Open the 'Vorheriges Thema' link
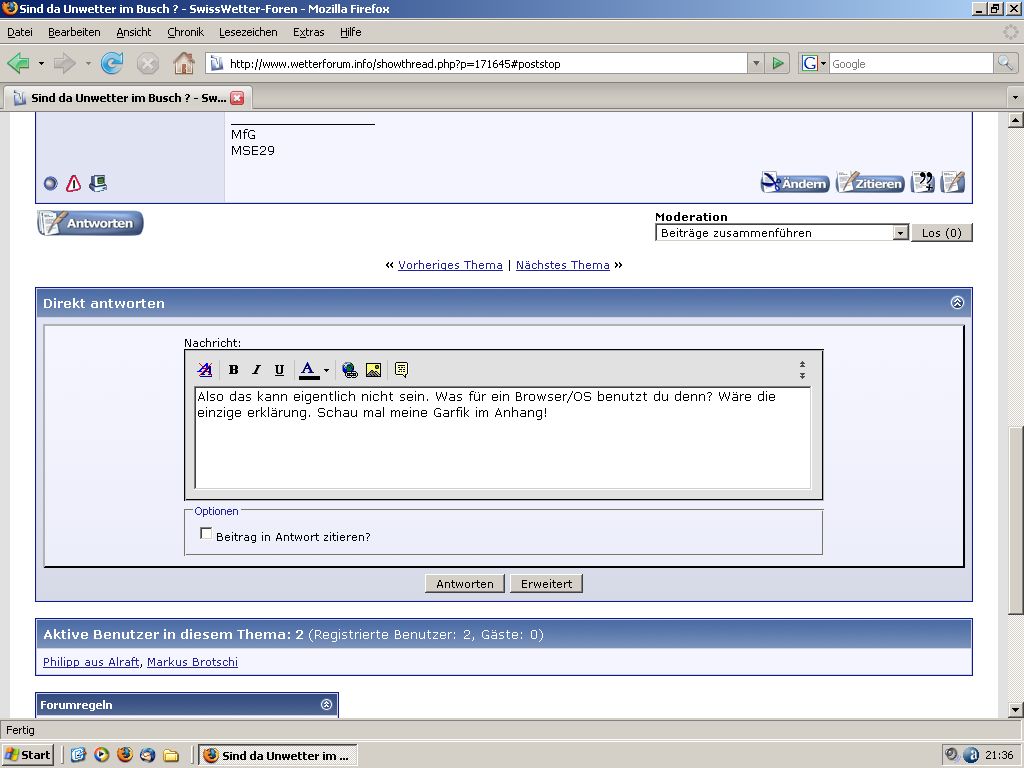This screenshot has width=1024, height=768. click(450, 265)
